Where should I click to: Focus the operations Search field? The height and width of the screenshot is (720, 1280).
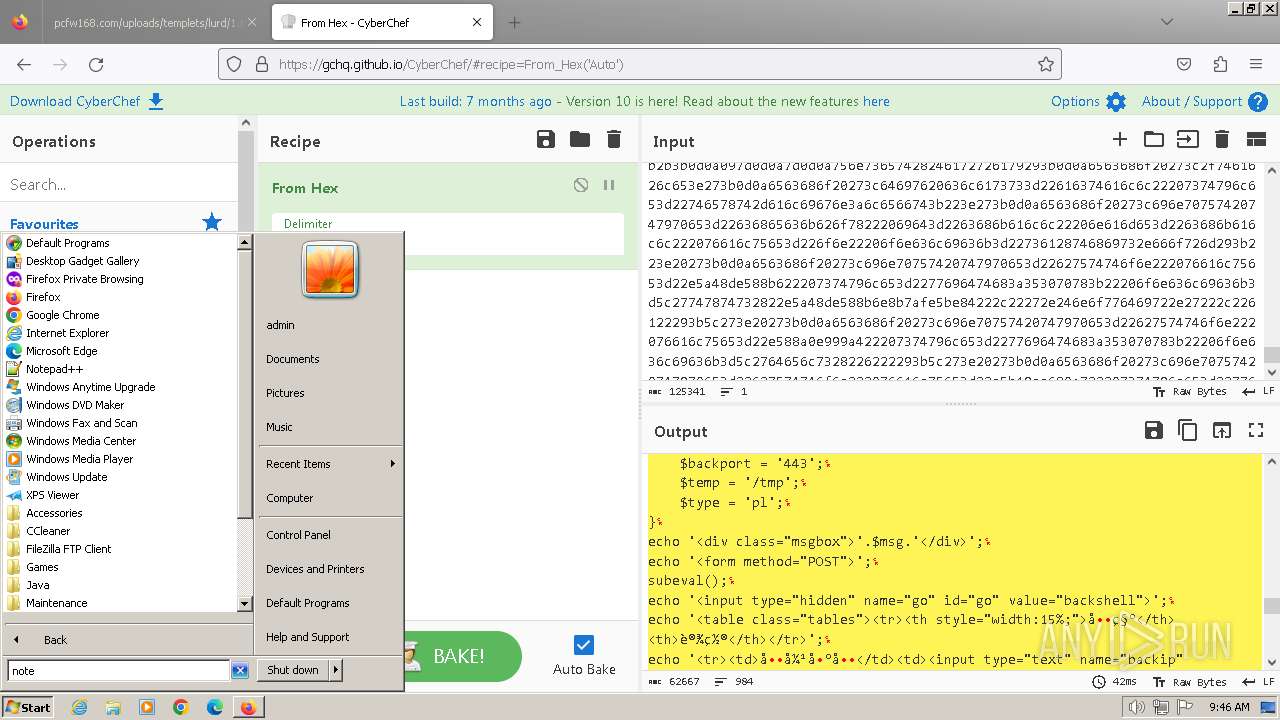click(120, 184)
